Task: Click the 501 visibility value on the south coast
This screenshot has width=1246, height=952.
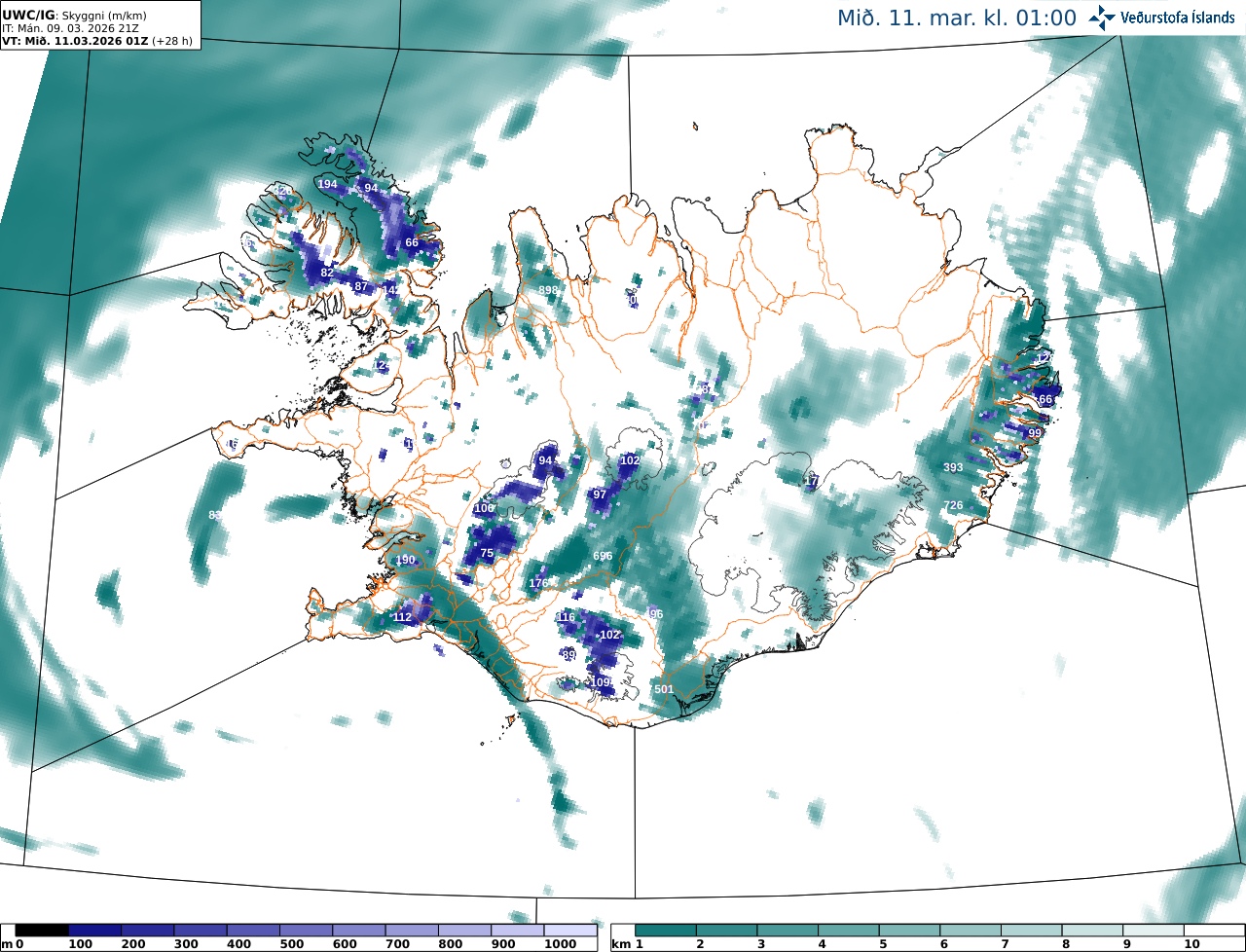Action: tap(664, 689)
